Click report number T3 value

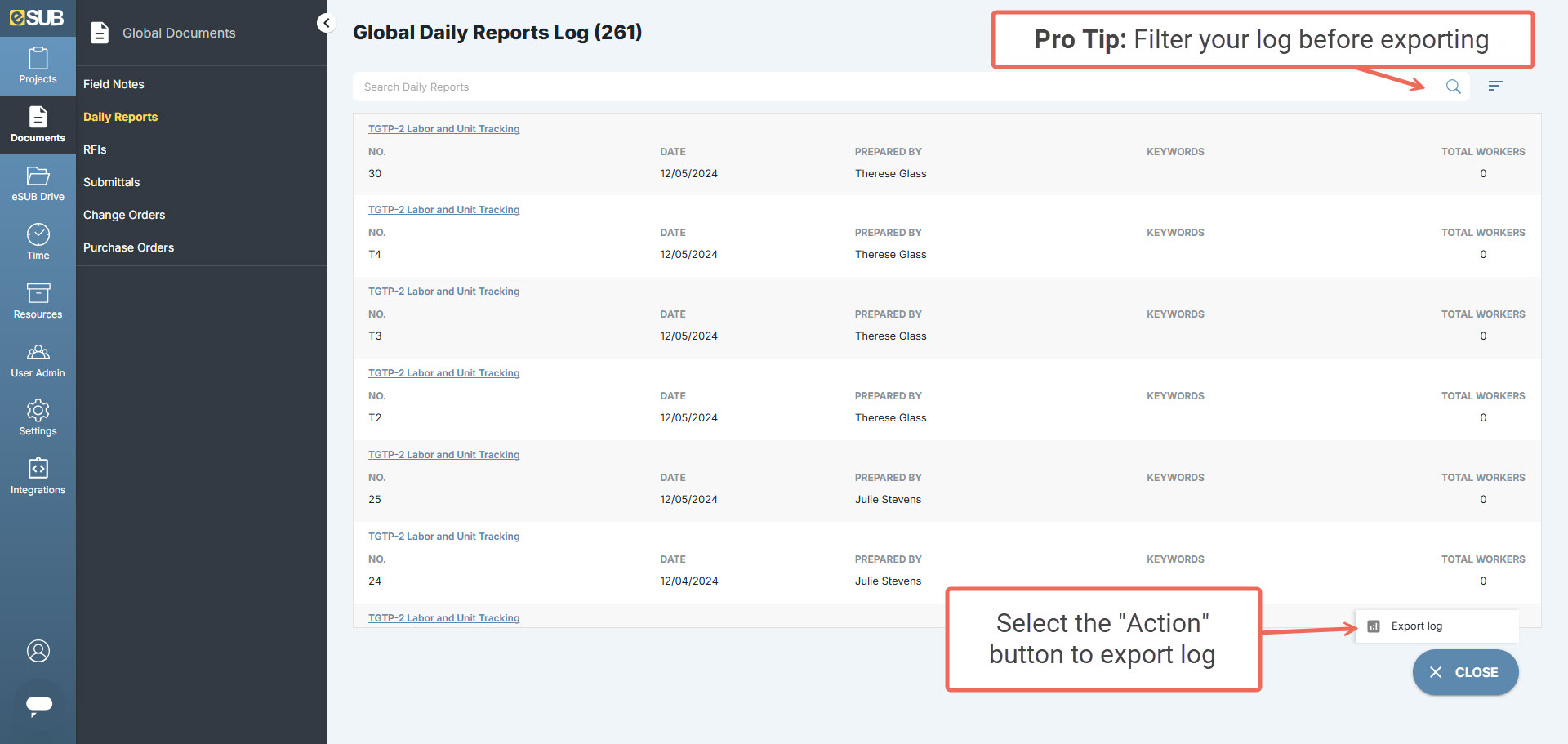pos(375,336)
